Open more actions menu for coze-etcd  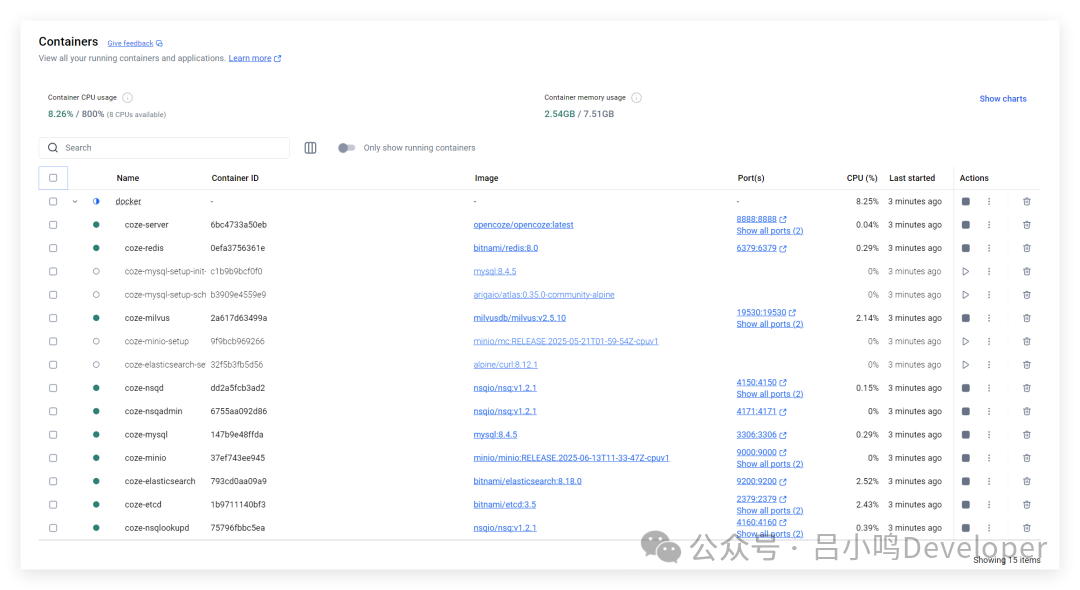[989, 505]
